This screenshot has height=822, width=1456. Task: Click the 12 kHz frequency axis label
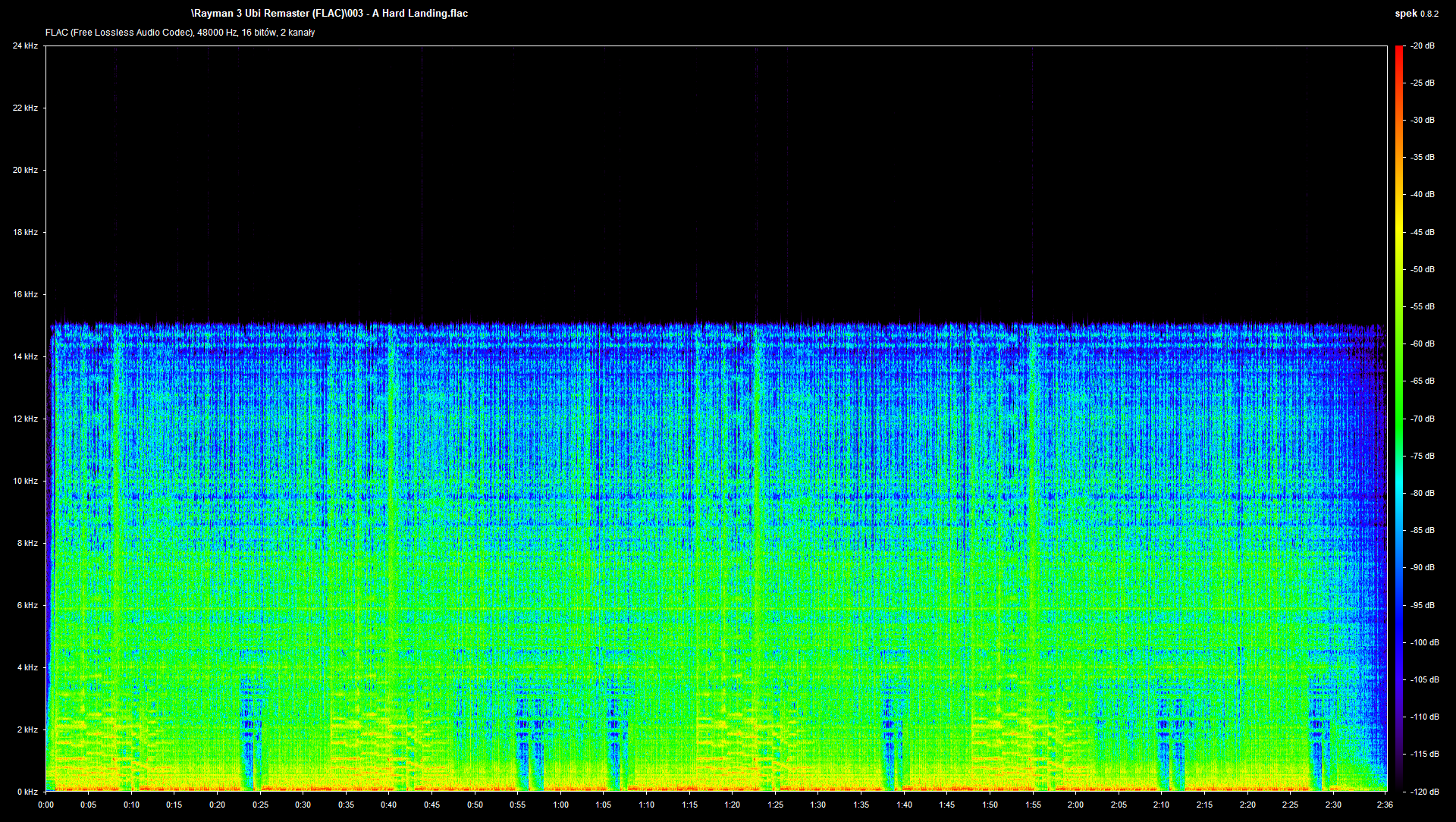pos(25,419)
